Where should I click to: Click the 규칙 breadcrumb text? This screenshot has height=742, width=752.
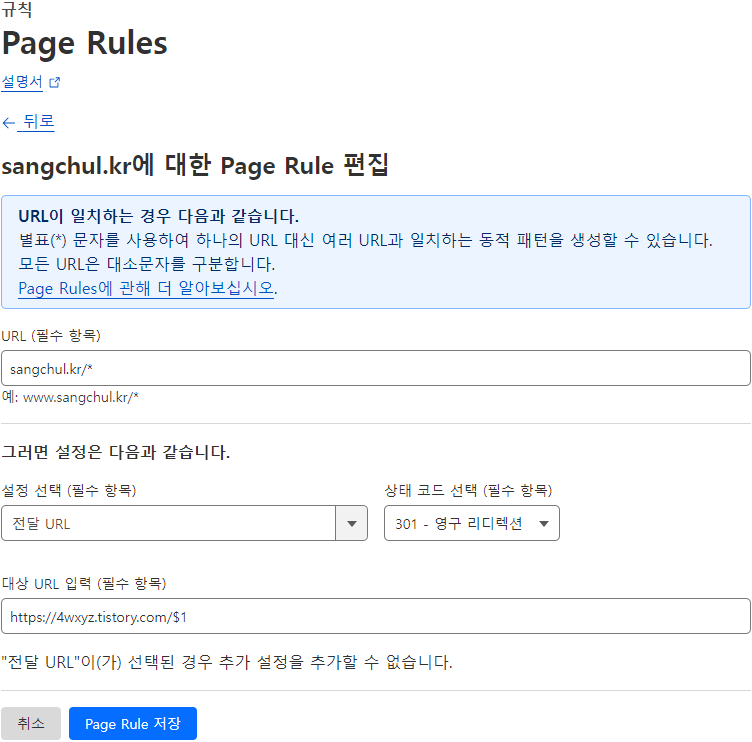click(x=17, y=9)
